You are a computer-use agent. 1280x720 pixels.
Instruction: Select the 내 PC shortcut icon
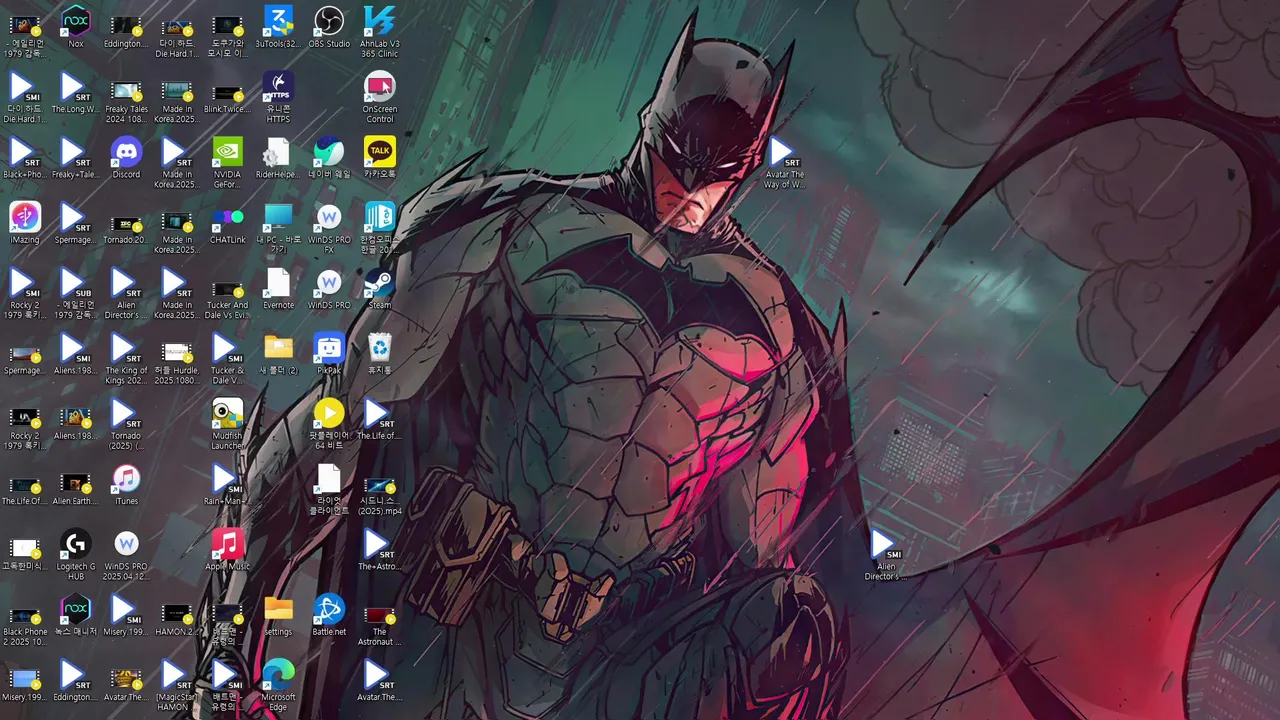278,228
